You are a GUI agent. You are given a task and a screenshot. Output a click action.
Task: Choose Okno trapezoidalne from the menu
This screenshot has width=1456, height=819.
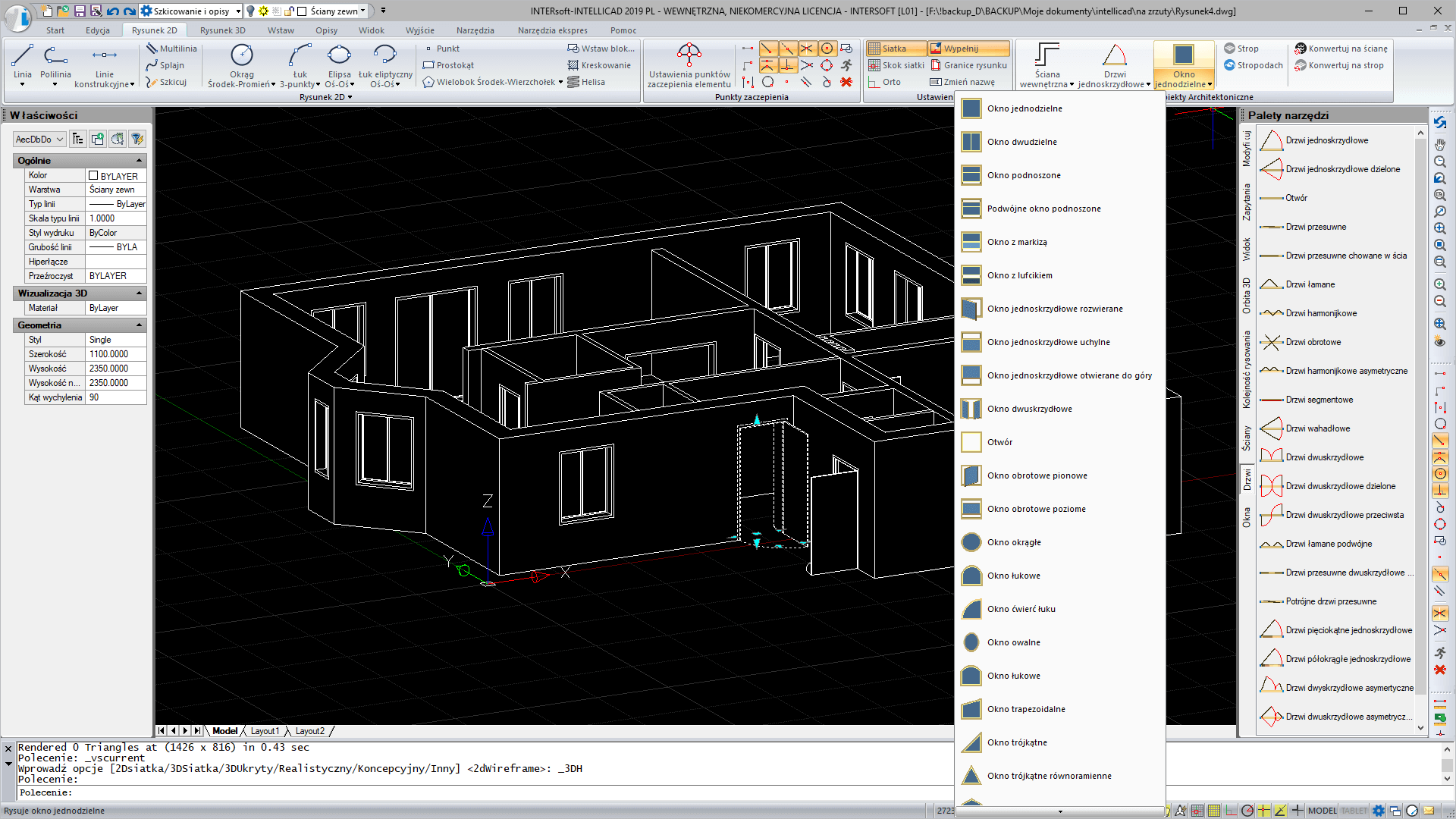tap(1024, 708)
